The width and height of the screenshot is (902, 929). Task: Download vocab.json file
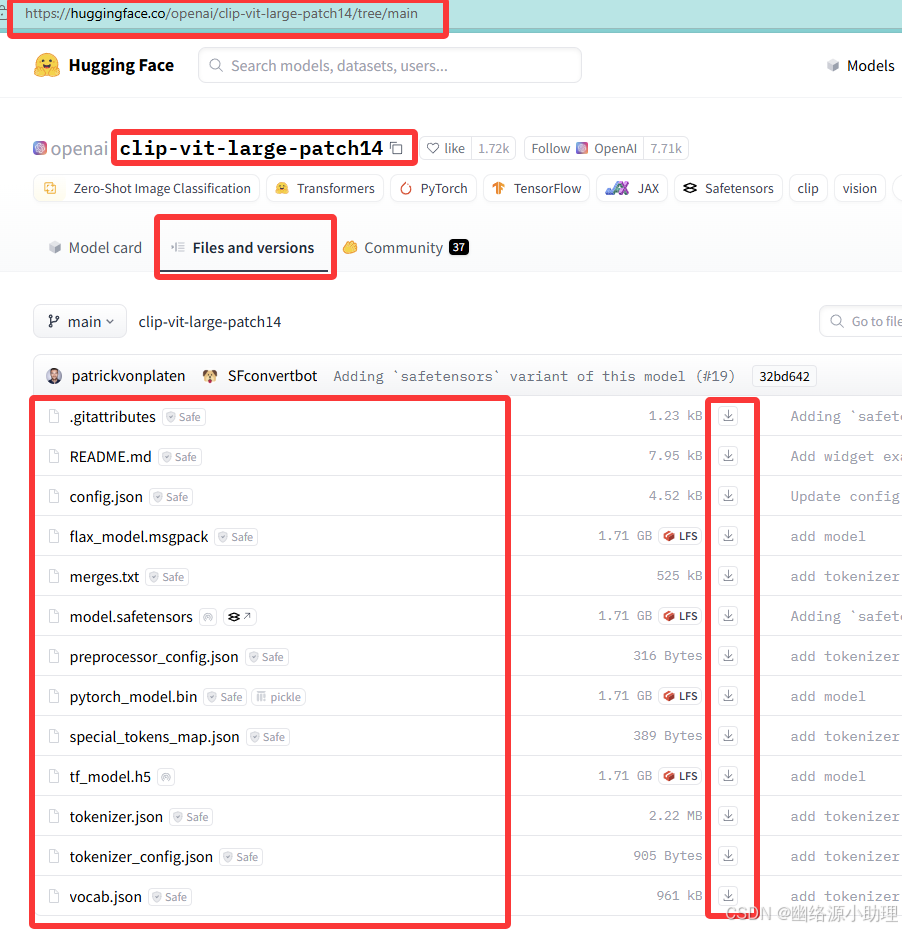[x=728, y=896]
